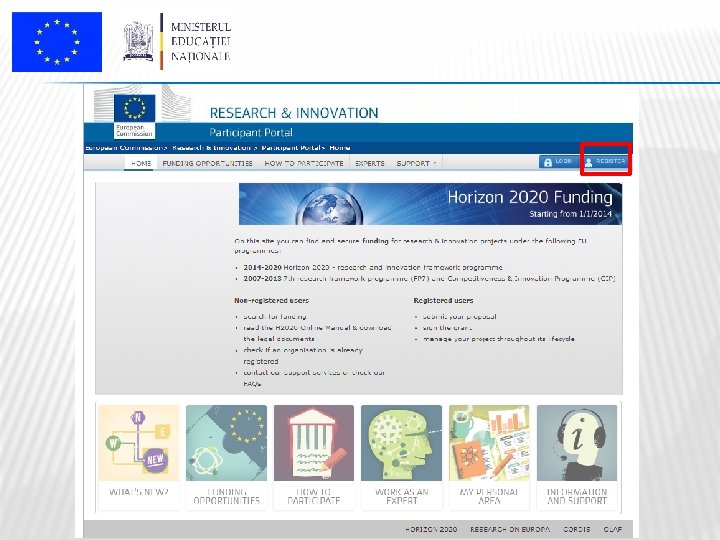The height and width of the screenshot is (540, 720).
Task: Open the Horizon 2020 footer link
Action: (431, 529)
